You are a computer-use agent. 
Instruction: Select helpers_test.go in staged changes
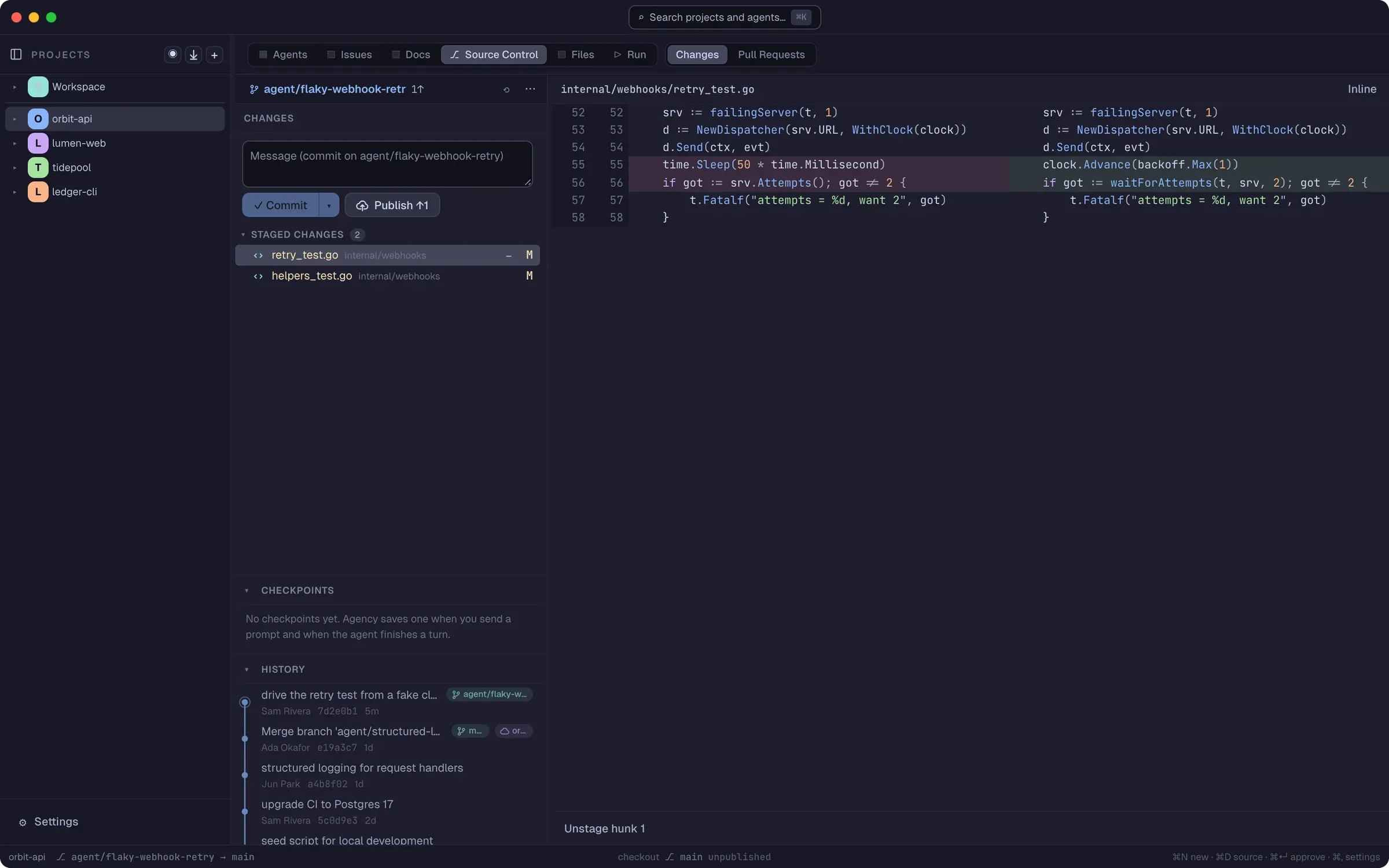(387, 276)
